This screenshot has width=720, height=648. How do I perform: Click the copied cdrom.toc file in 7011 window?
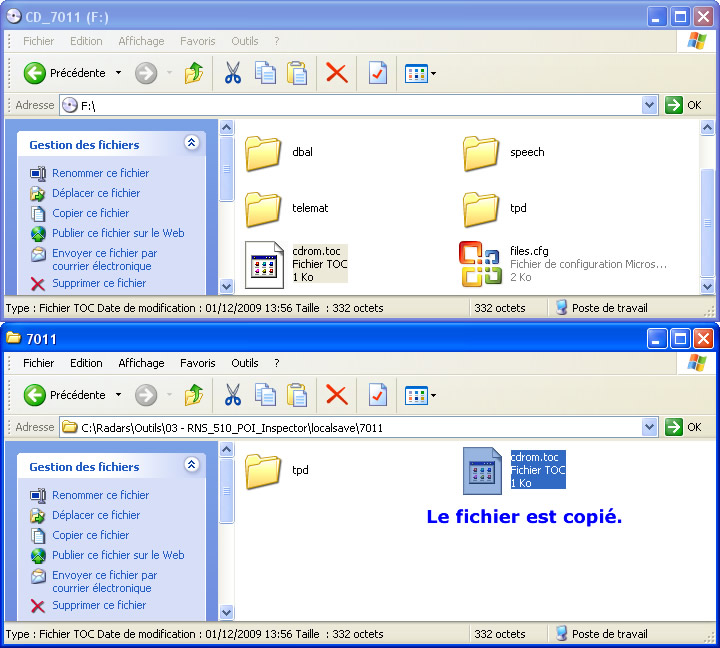482,470
